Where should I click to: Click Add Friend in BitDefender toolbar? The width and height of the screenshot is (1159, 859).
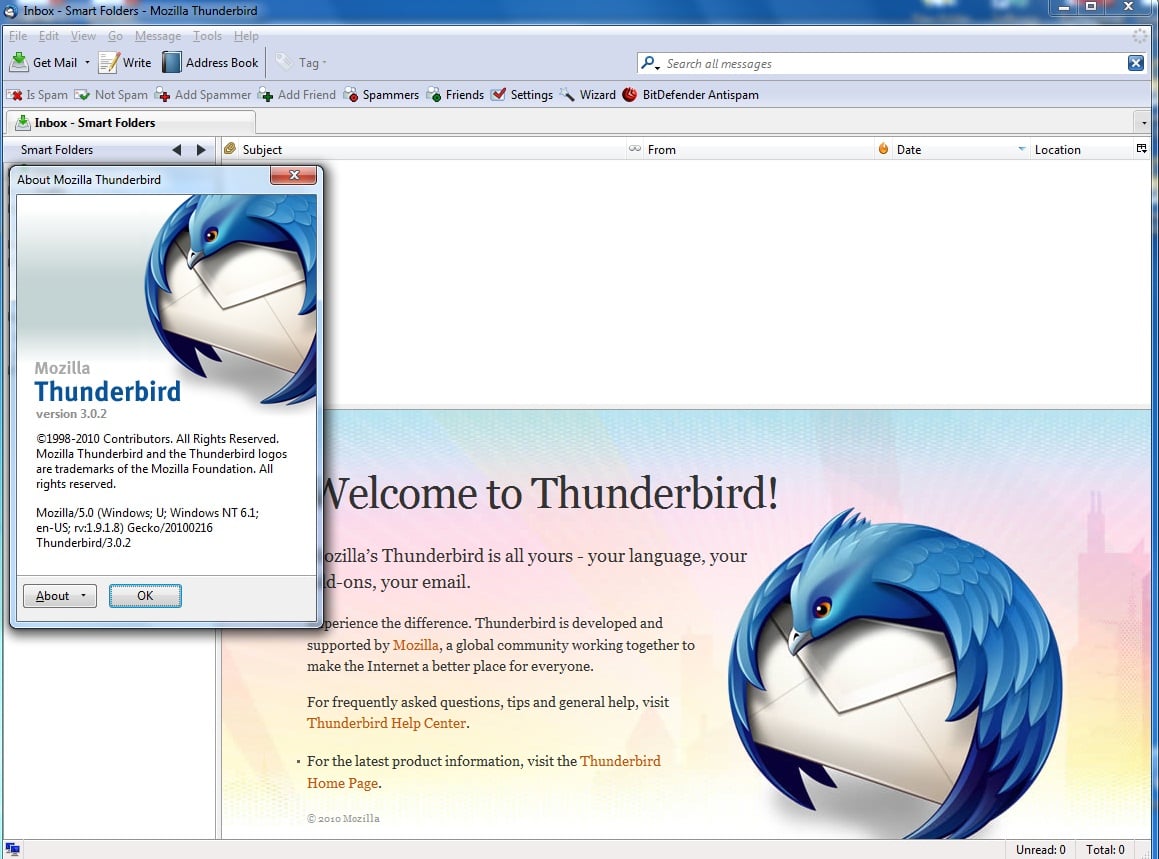tap(297, 95)
